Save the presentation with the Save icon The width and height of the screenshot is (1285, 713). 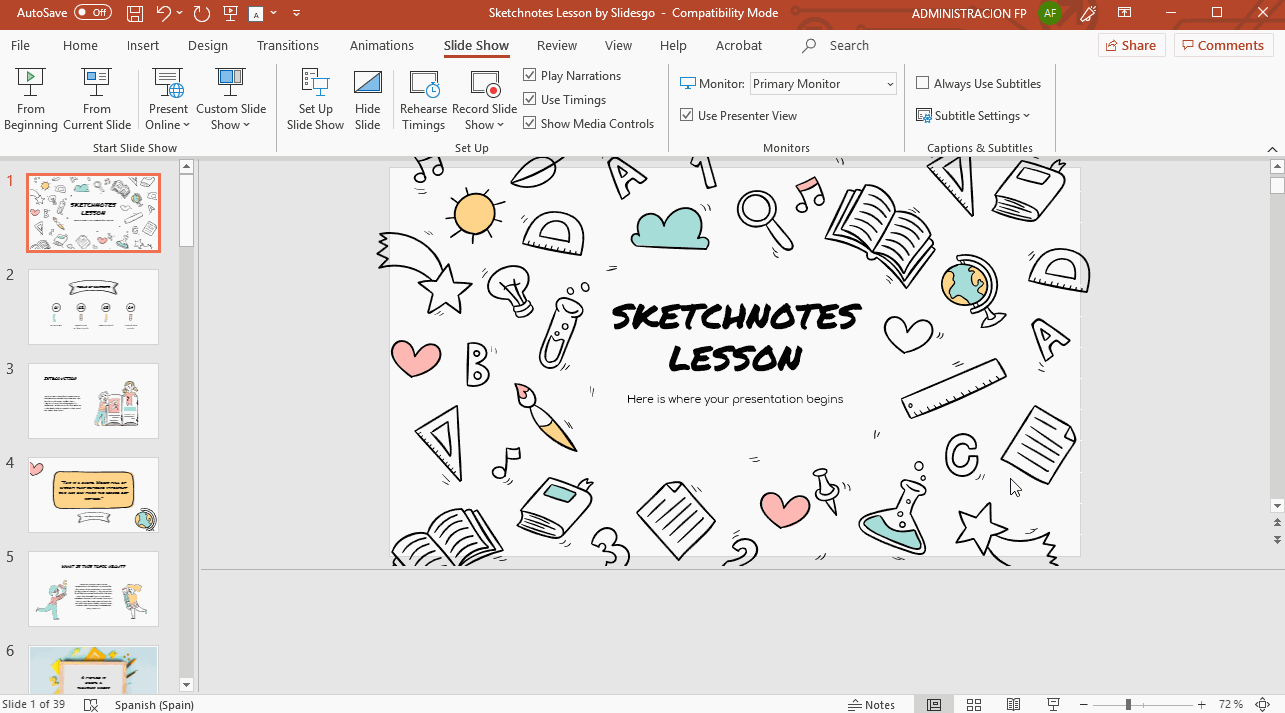tap(135, 14)
